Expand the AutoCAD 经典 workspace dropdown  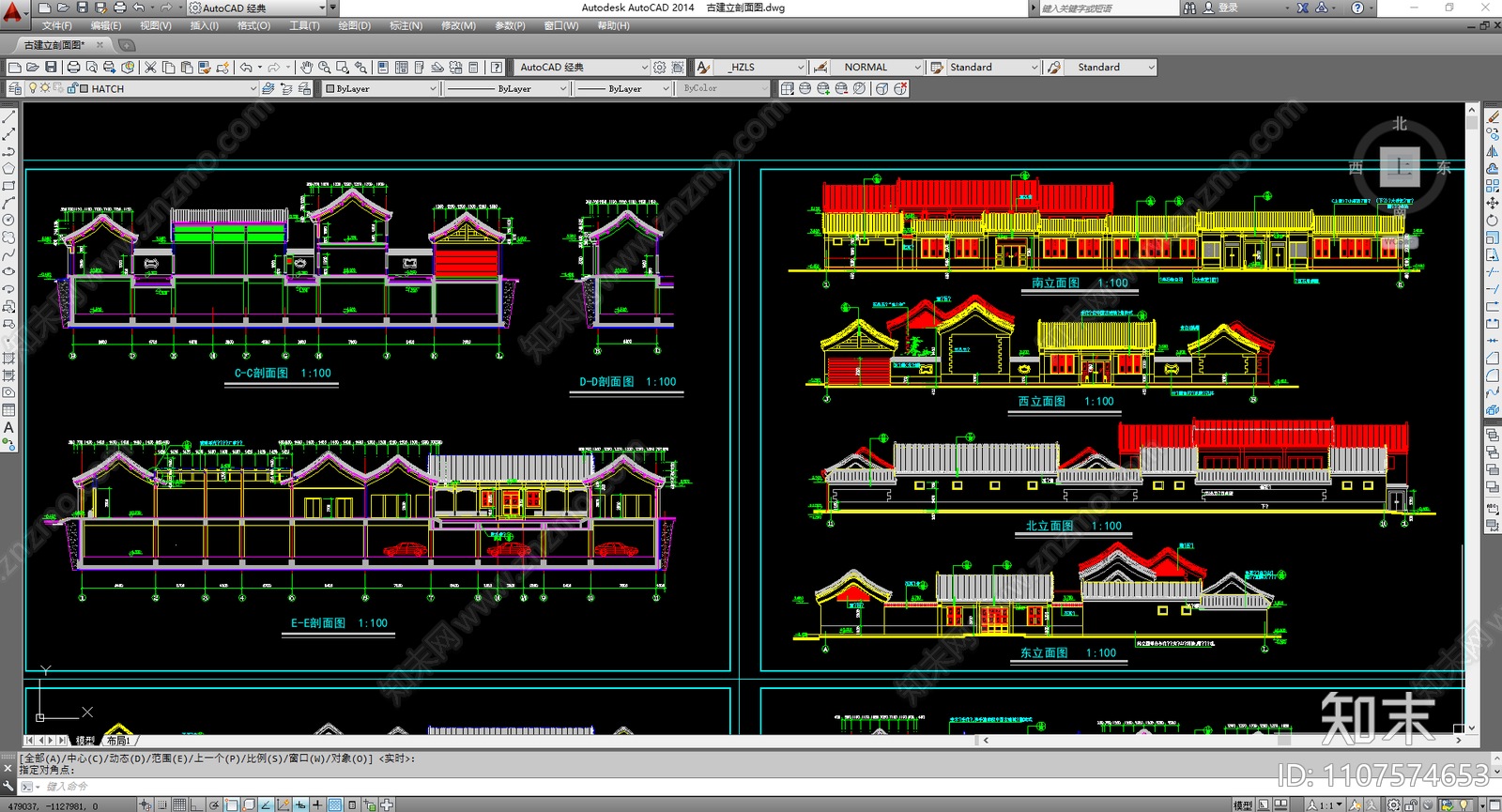pos(644,68)
